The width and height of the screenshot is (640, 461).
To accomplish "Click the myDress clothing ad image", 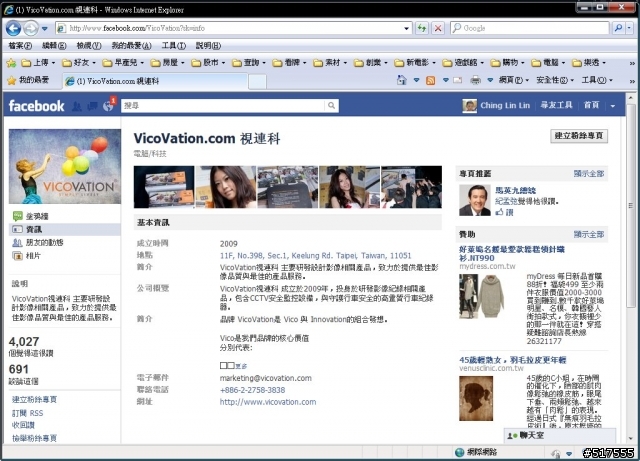I will tap(482, 296).
